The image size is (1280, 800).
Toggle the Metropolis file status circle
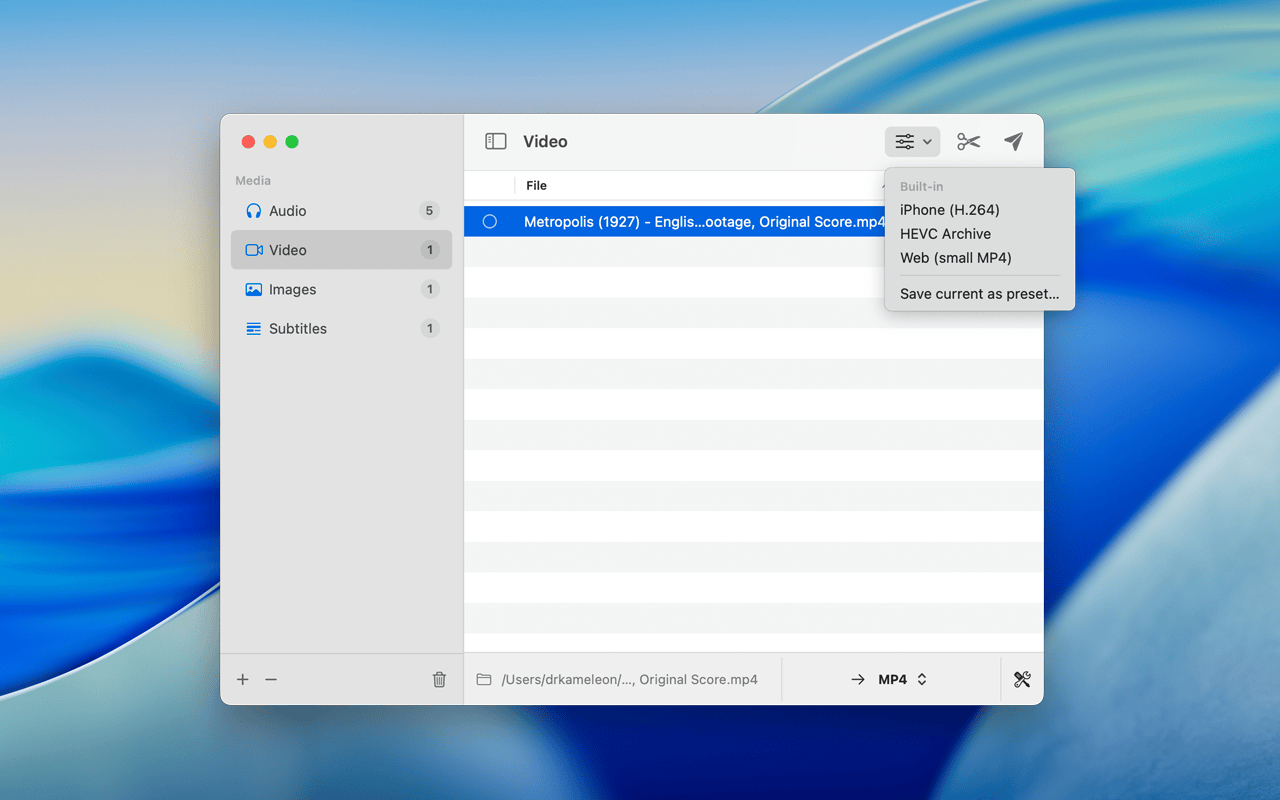click(x=490, y=222)
